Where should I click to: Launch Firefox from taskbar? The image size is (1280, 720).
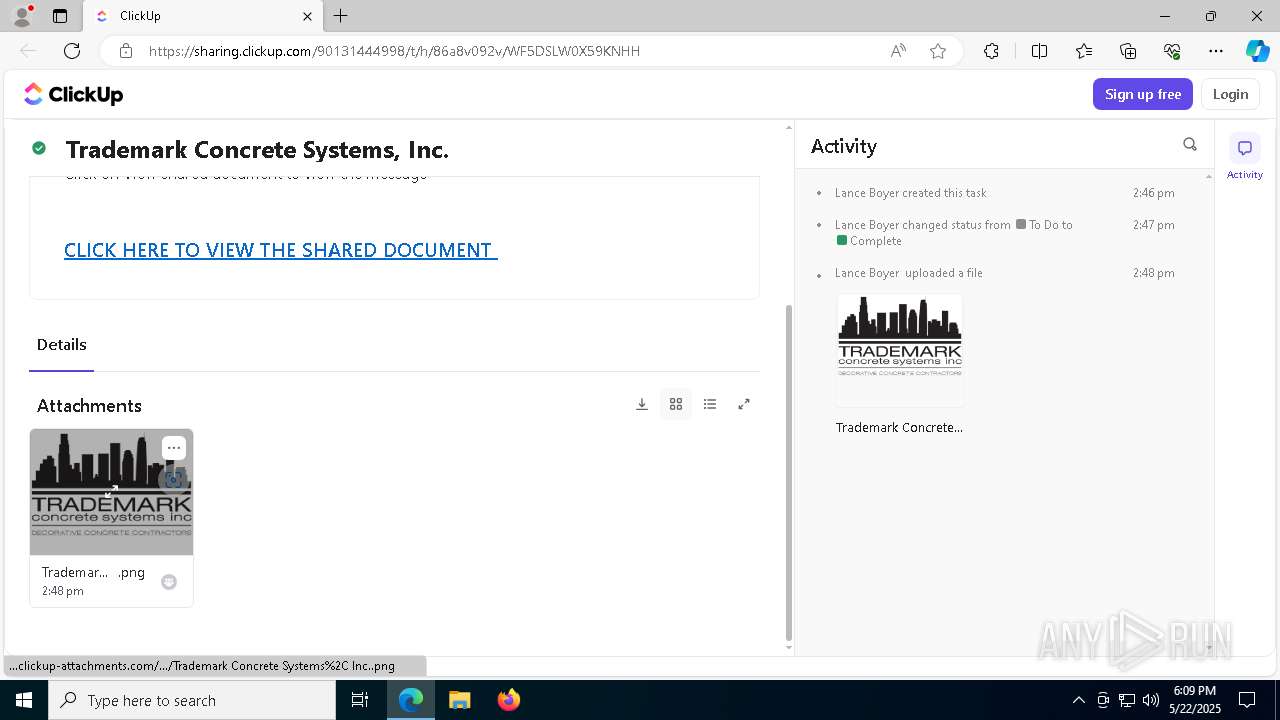point(509,700)
